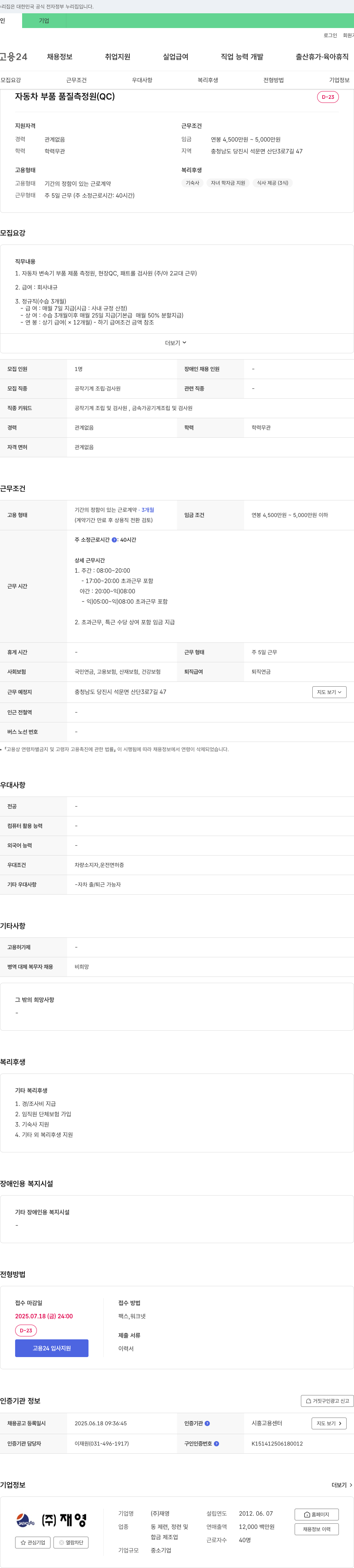Jump to the 우대사항 section tab
This screenshot has width=354, height=1568.
click(x=142, y=80)
